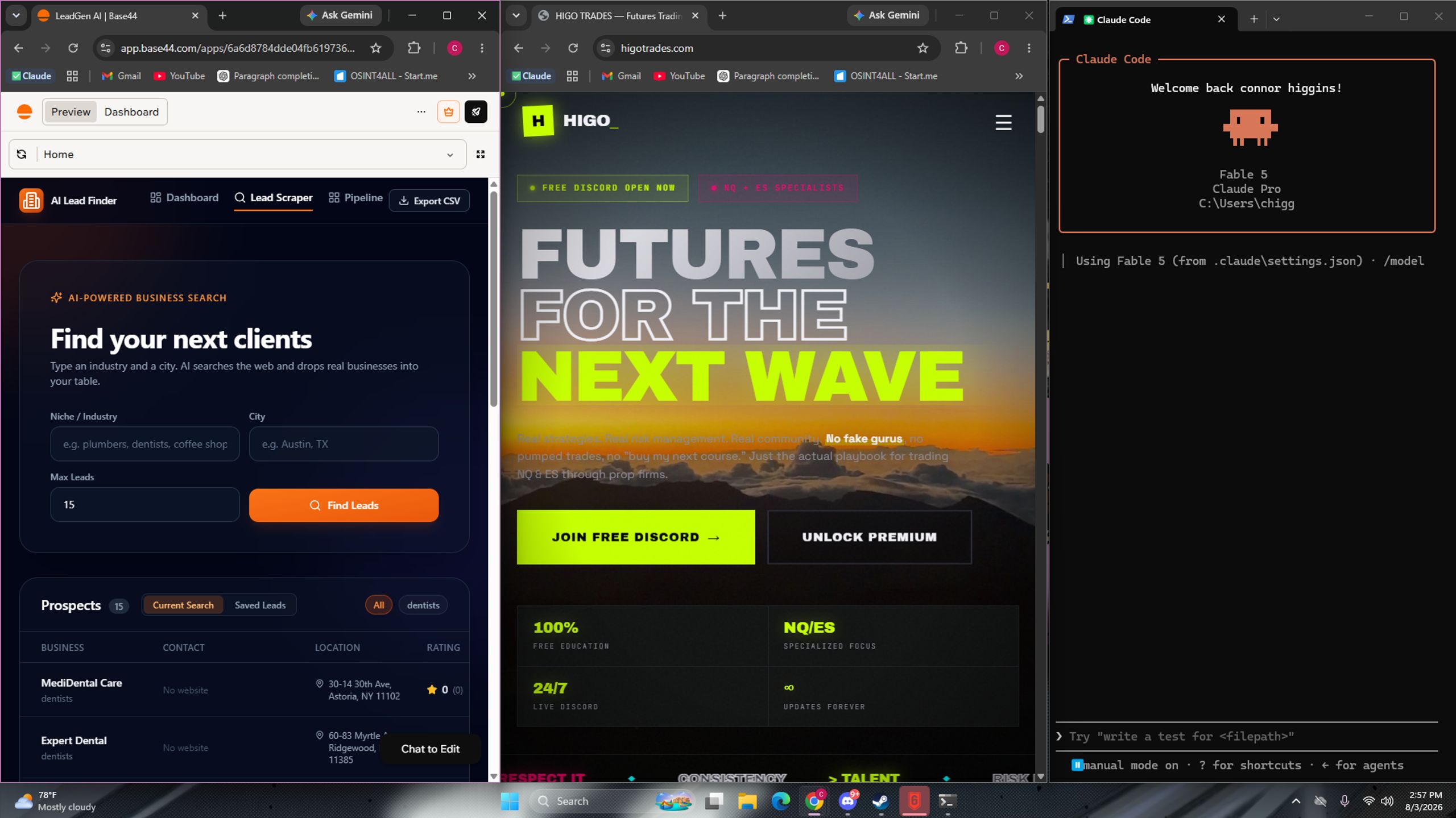Click the Max Leads number field
Image resolution: width=1456 pixels, height=818 pixels.
tap(145, 505)
